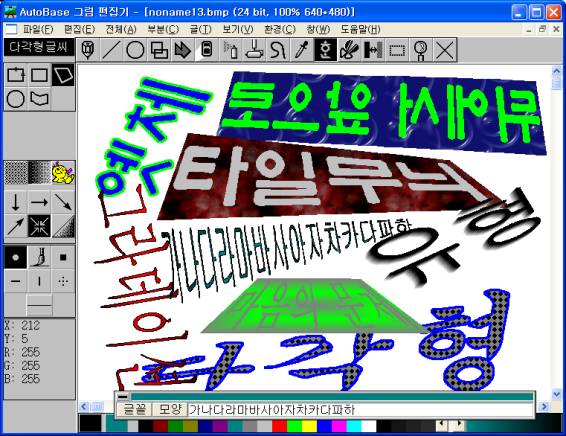The width and height of the screenshot is (566, 436).
Task: Click the 글꼴 font button
Action: (x=135, y=410)
